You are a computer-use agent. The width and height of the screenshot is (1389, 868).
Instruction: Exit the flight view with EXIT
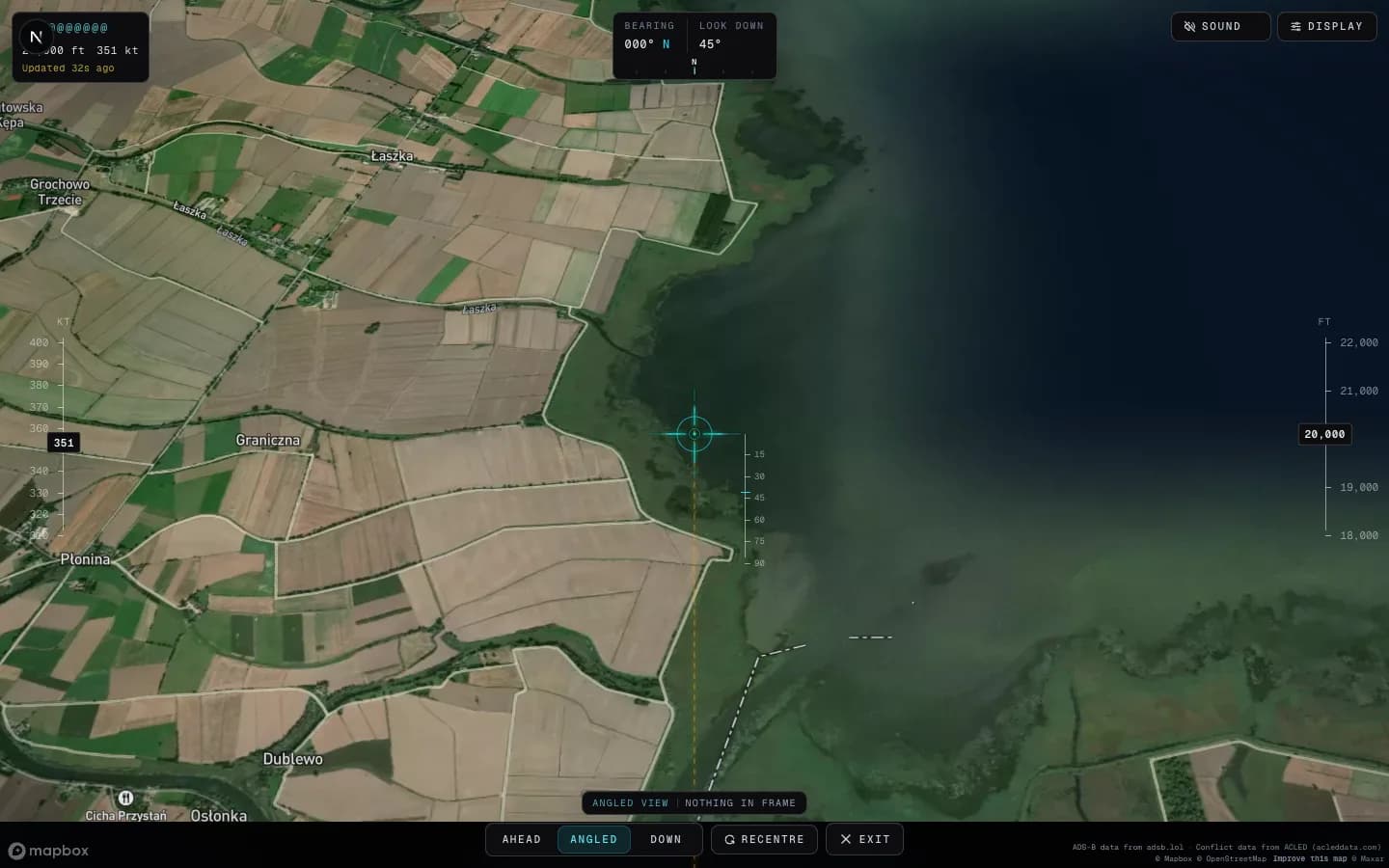864,839
